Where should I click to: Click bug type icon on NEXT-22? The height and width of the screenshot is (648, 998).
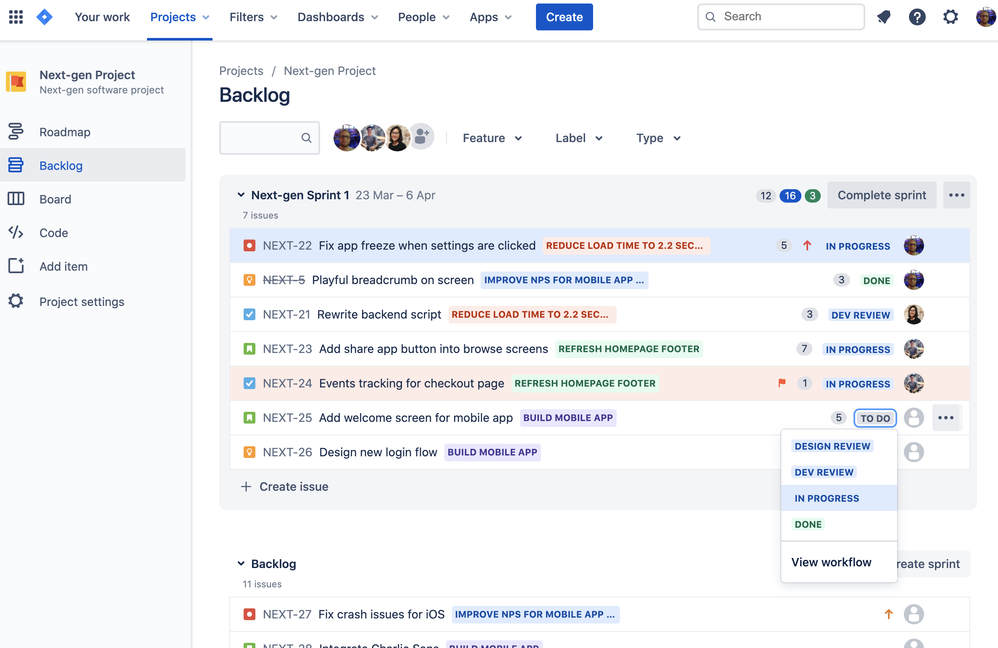tap(250, 246)
